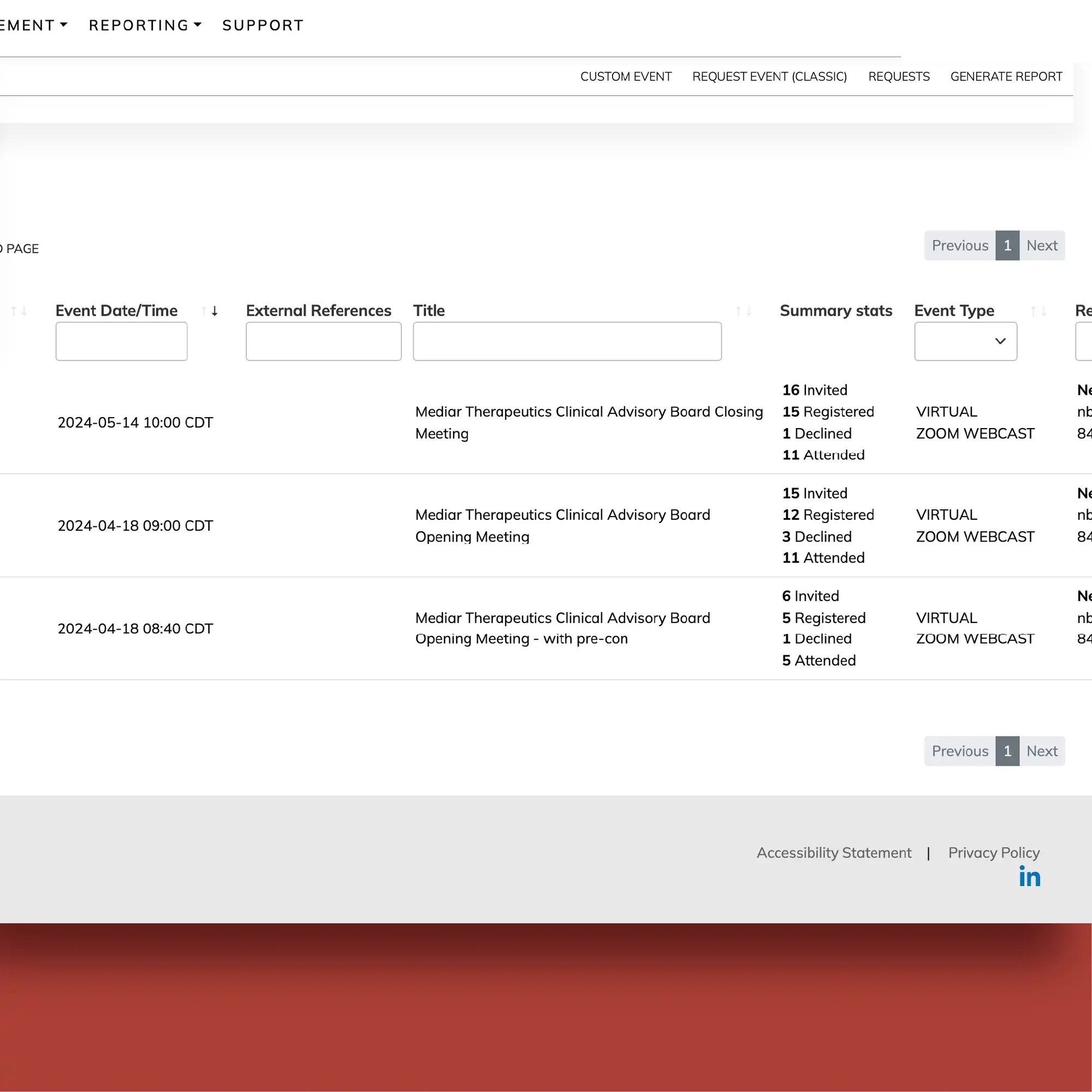This screenshot has width=1092, height=1092.
Task: Focus the Event Date/Time filter field
Action: tap(122, 341)
